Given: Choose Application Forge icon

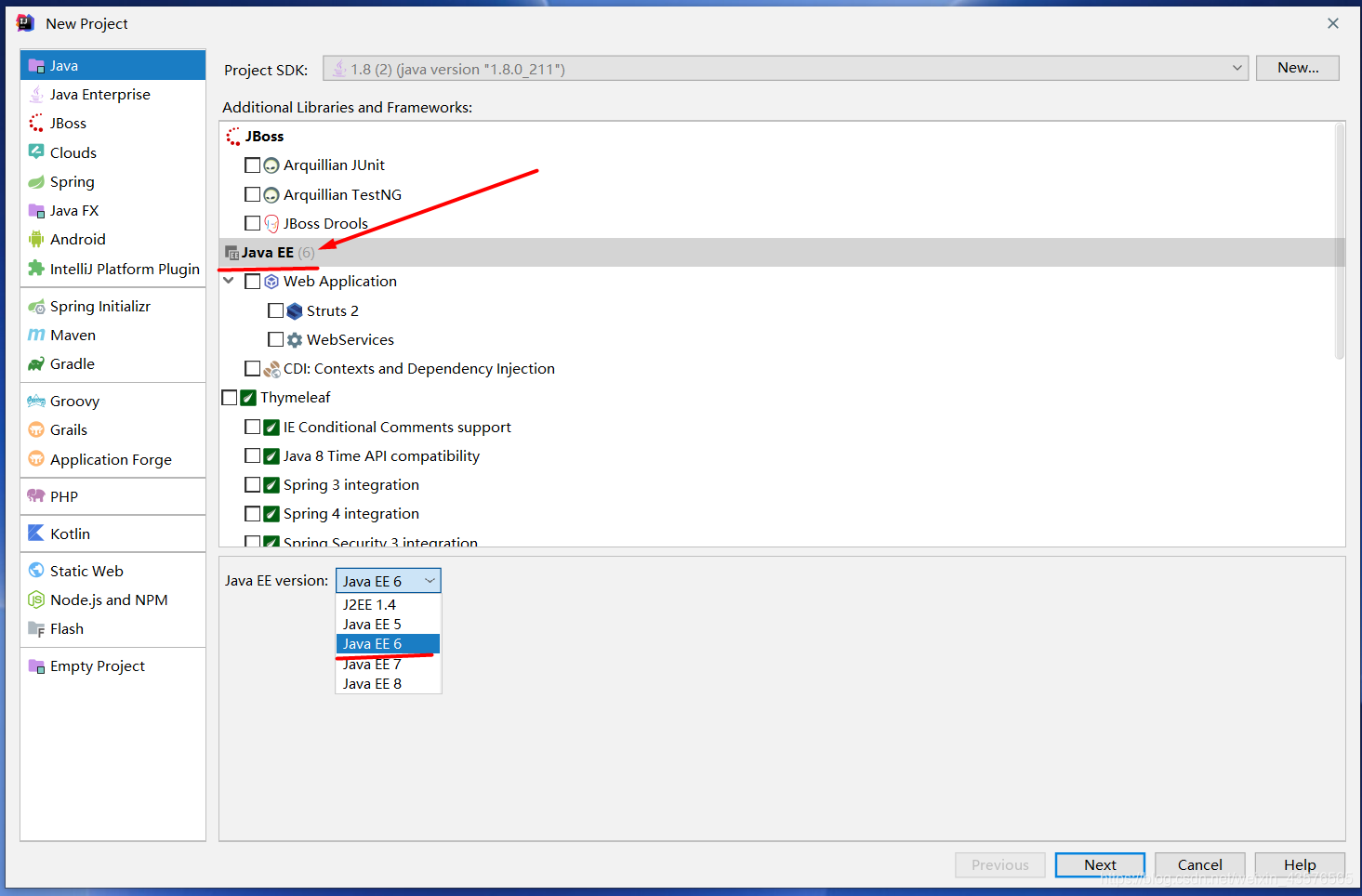Looking at the screenshot, I should [x=36, y=459].
